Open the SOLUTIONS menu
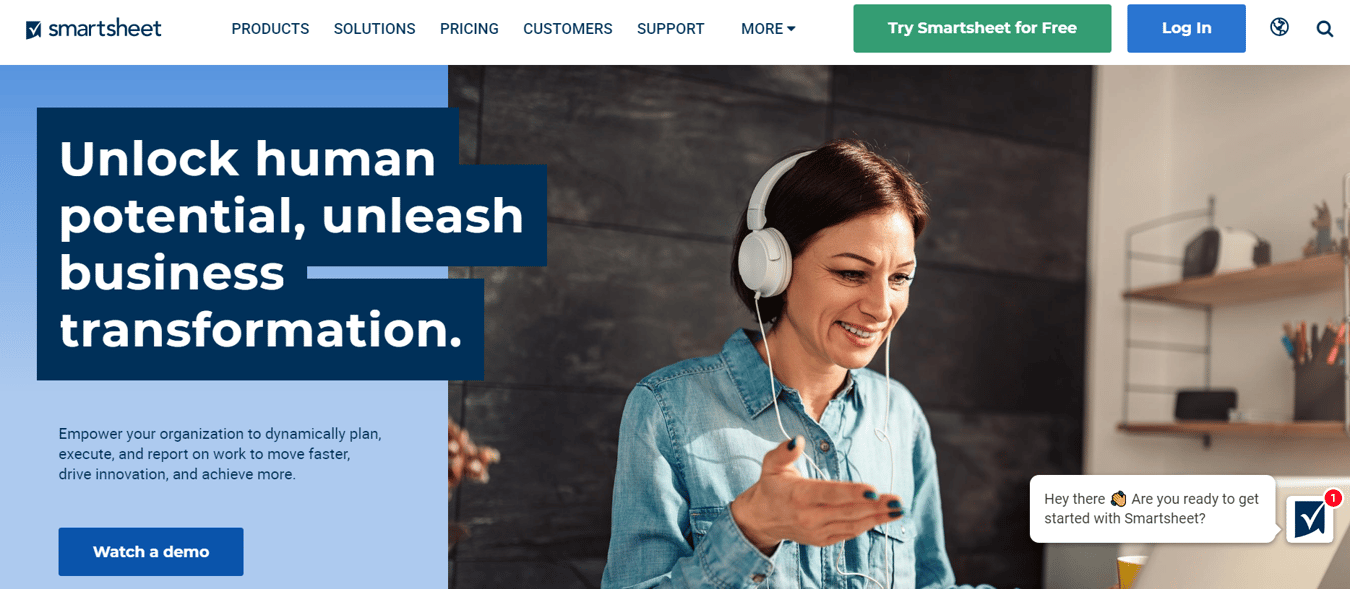This screenshot has height=589, width=1350. pyautogui.click(x=374, y=29)
